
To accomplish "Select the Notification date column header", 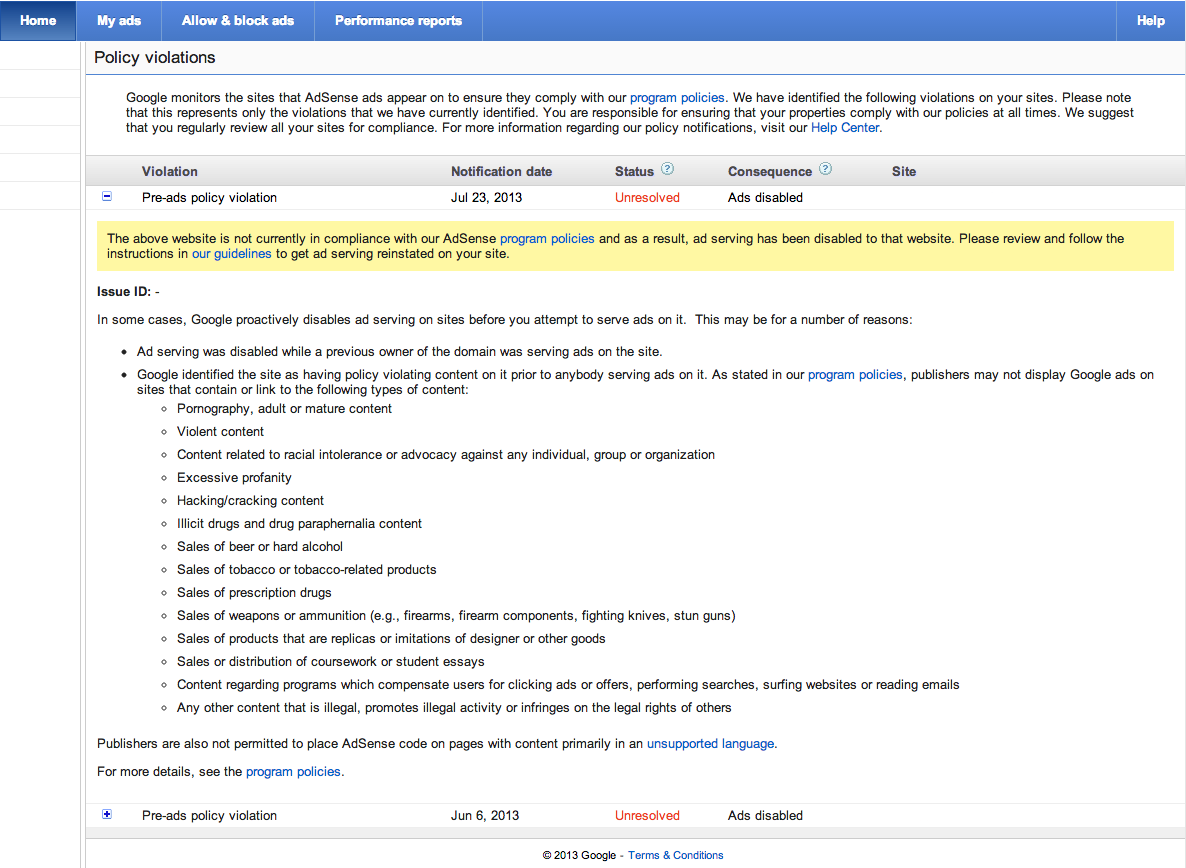I will pyautogui.click(x=501, y=172).
